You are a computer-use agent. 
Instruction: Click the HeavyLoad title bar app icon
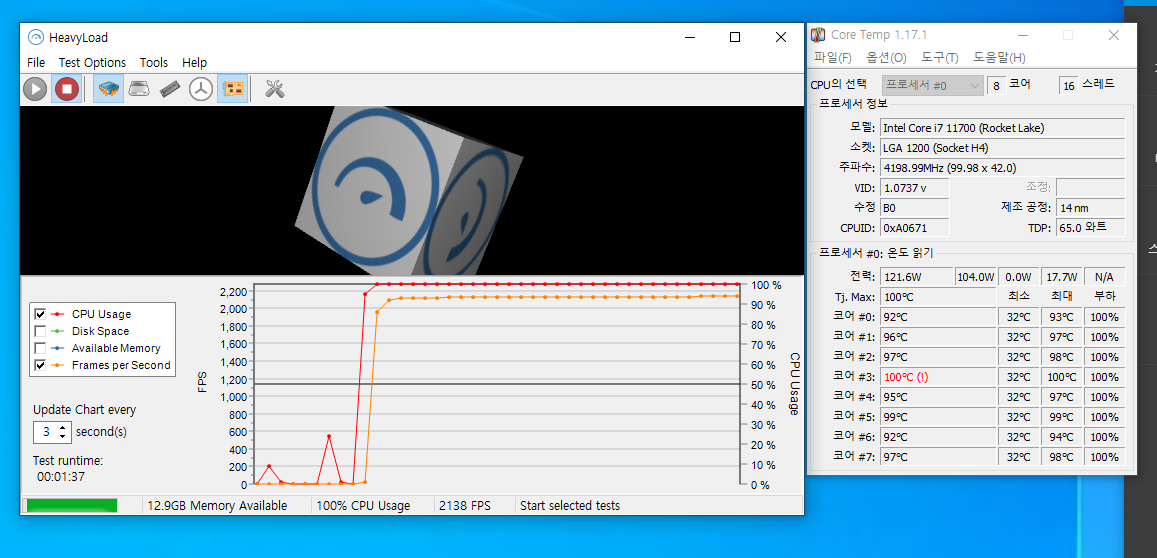pyautogui.click(x=35, y=38)
